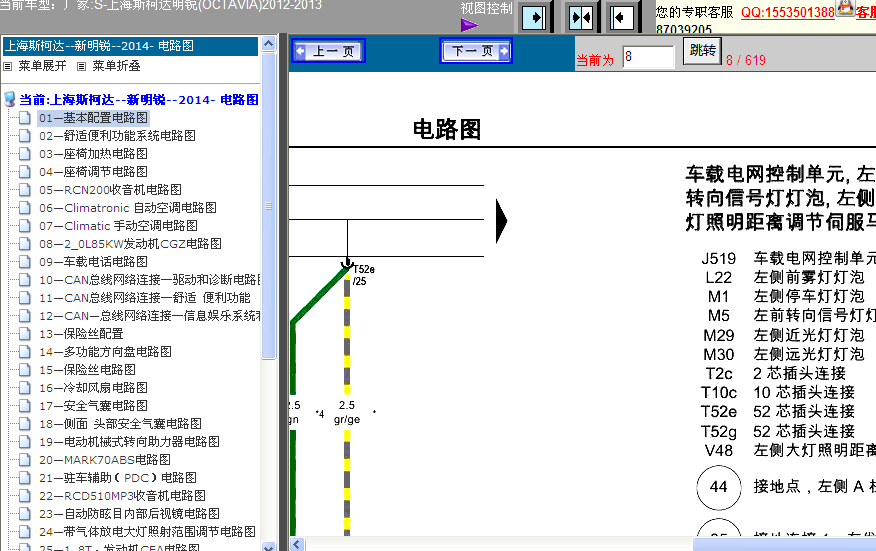Open 12—CAN—总线网络连接—信息娱乐系统
This screenshot has height=551, width=876.
tap(149, 316)
